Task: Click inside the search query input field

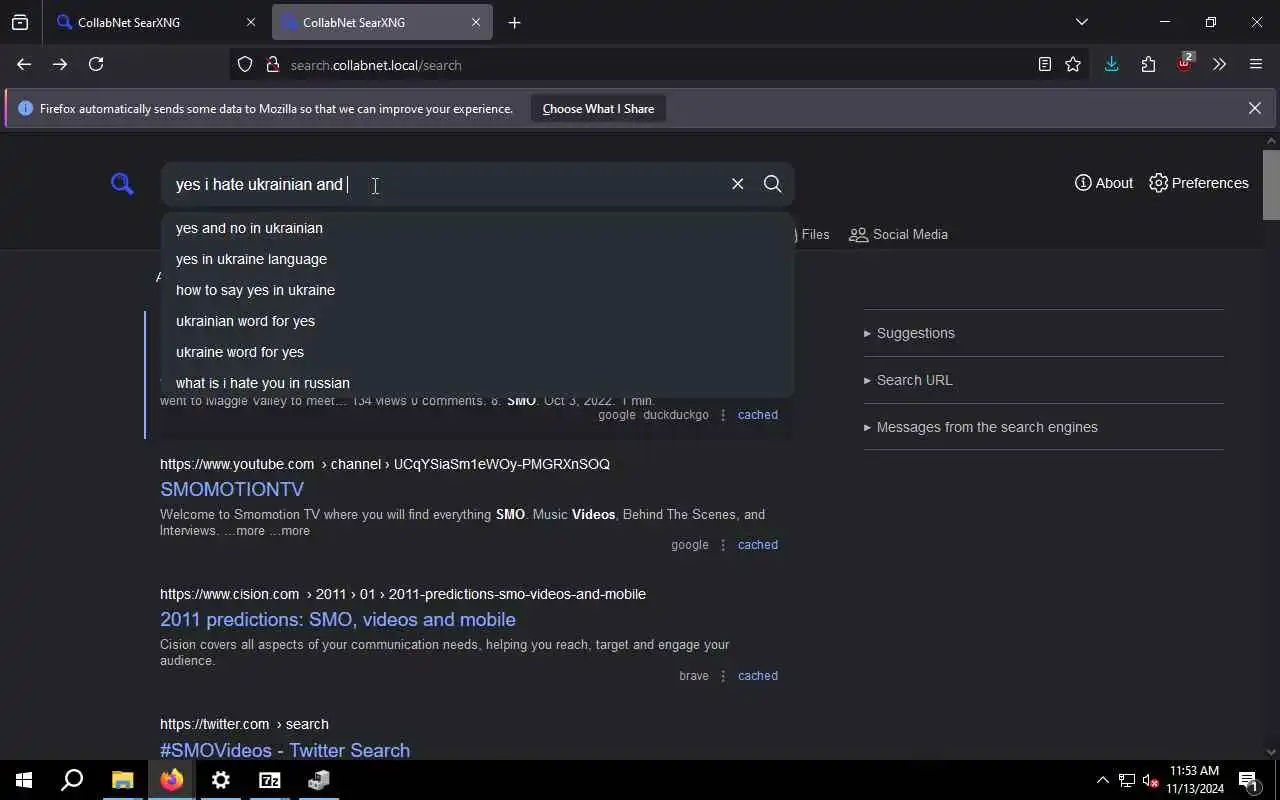Action: [445, 184]
